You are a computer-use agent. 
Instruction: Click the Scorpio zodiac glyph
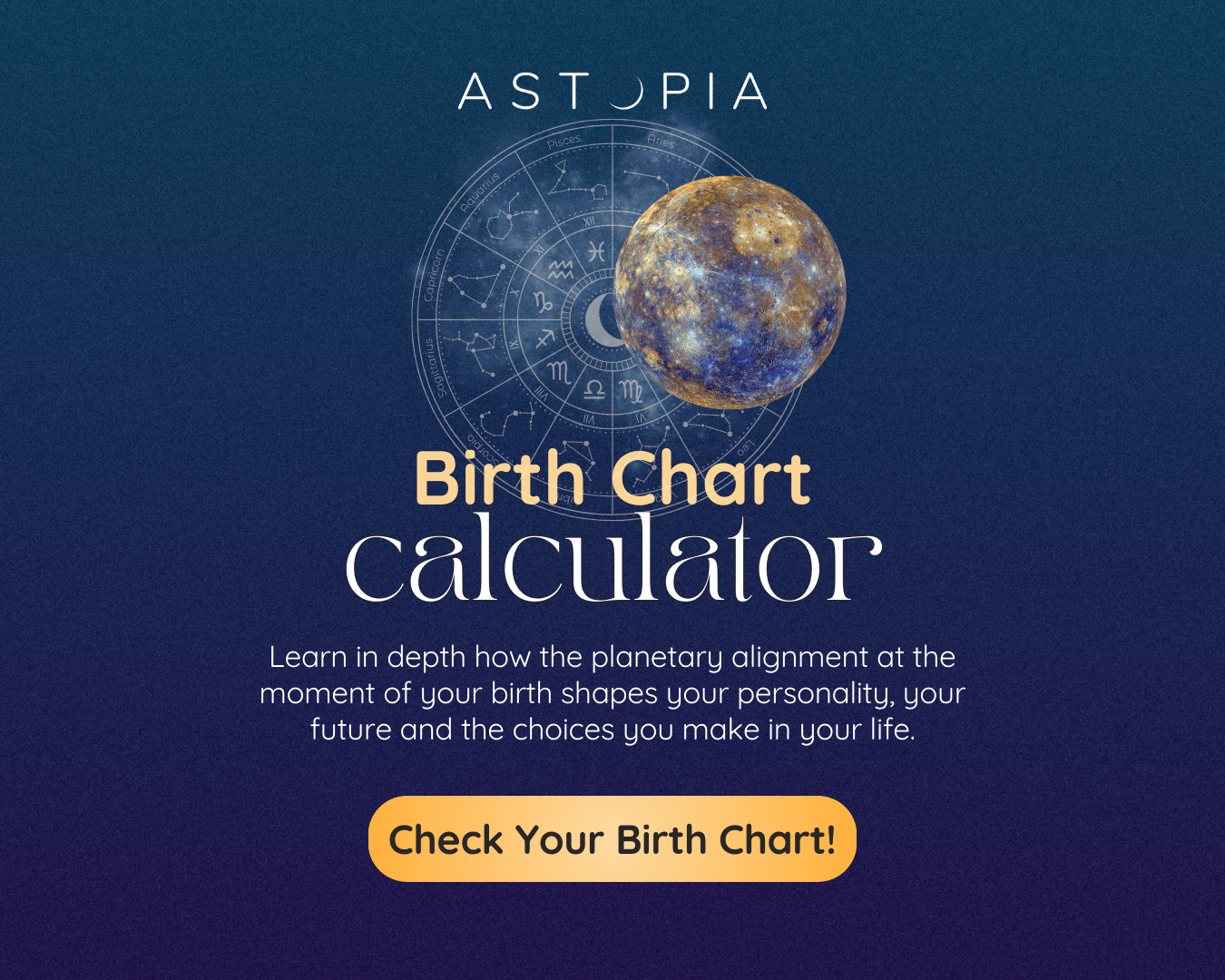pyautogui.click(x=559, y=371)
